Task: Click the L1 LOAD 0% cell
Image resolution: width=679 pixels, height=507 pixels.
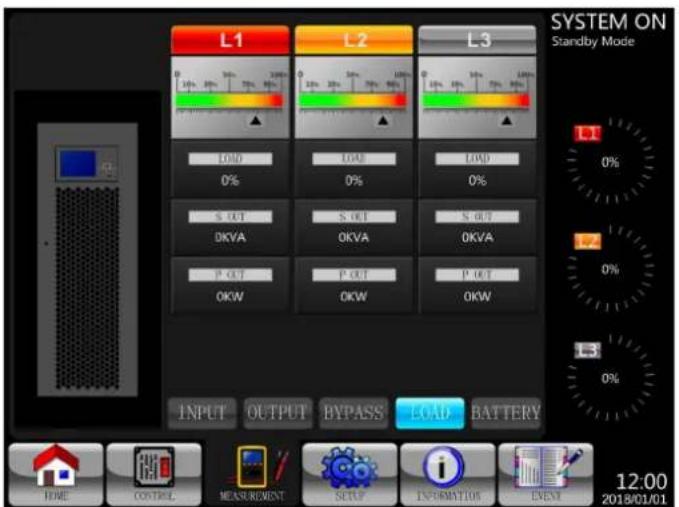Action: tap(230, 169)
